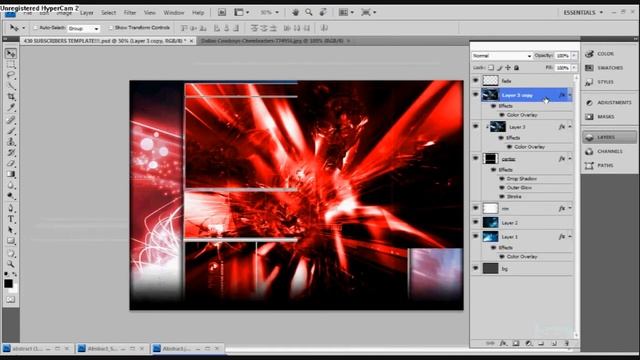
Task: Lock layer position icon
Action: (x=508, y=68)
